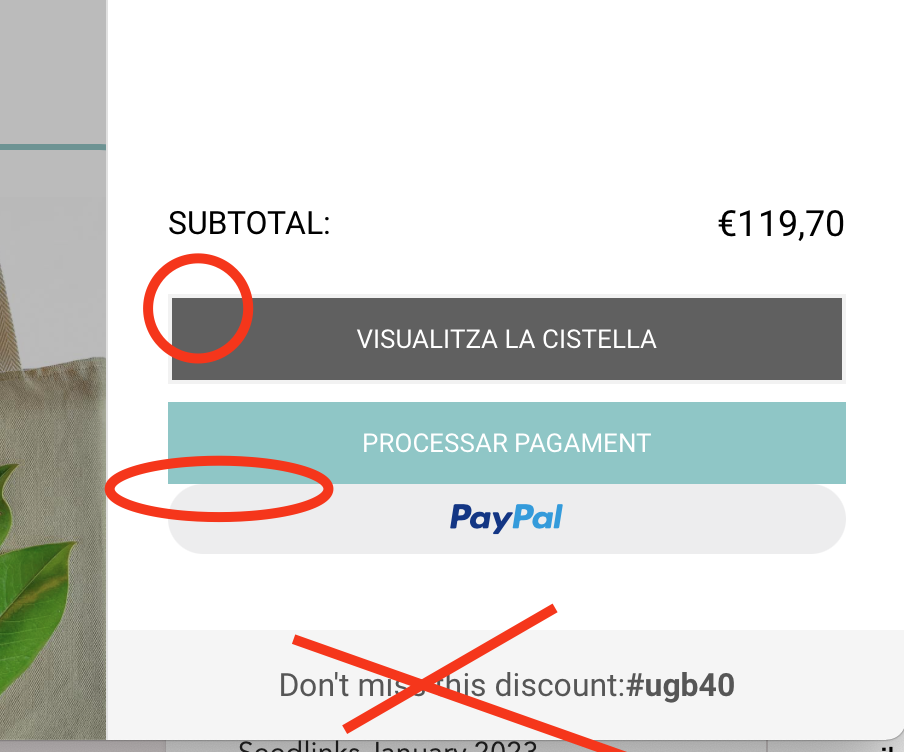The height and width of the screenshot is (752, 904).
Task: Click the PayPal logo
Action: click(506, 518)
